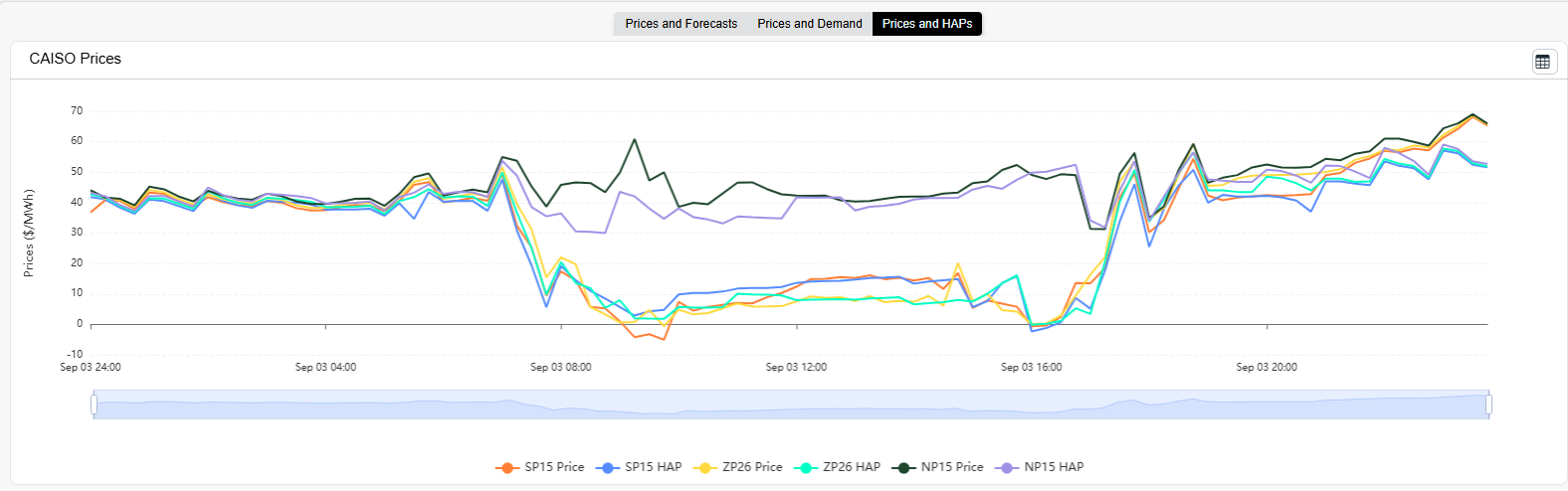Screen dimensions: 1568x491
Task: Toggle NP15 Price series in legend
Action: [937, 467]
